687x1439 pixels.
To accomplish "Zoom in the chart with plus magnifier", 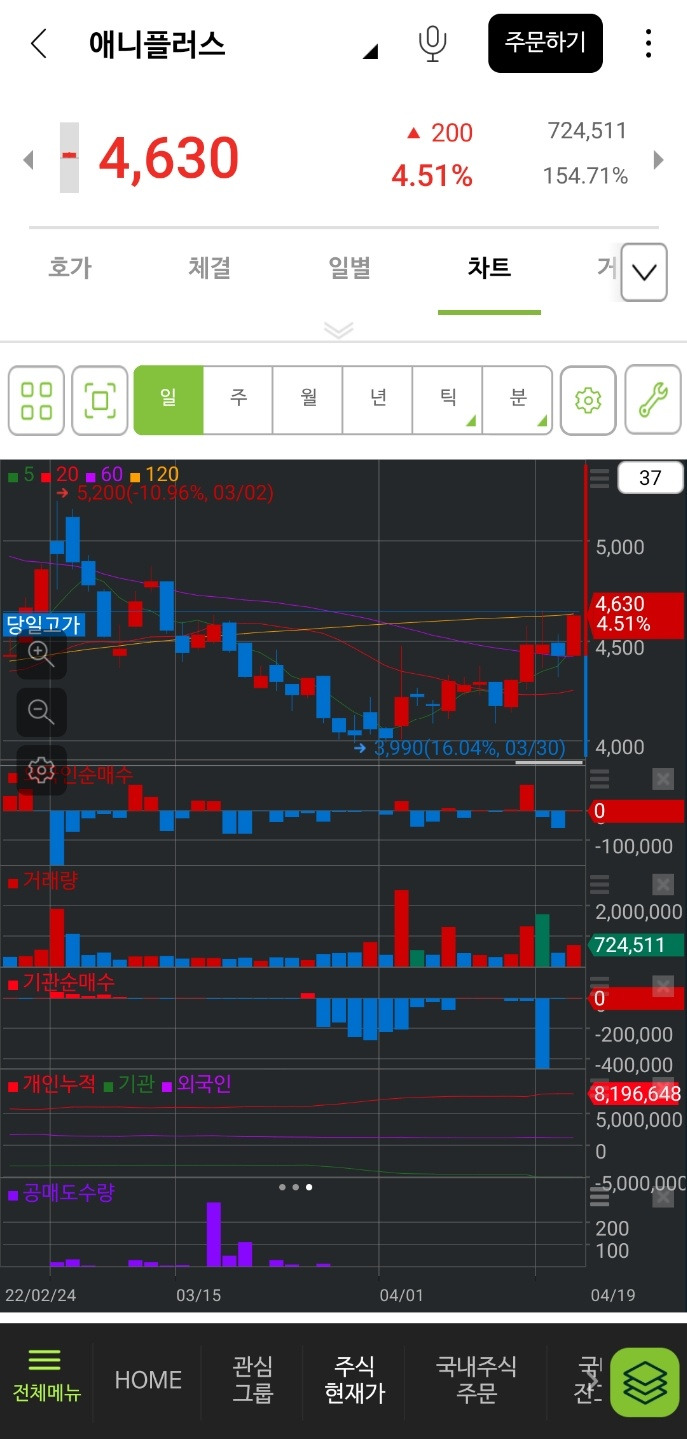I will (x=41, y=654).
